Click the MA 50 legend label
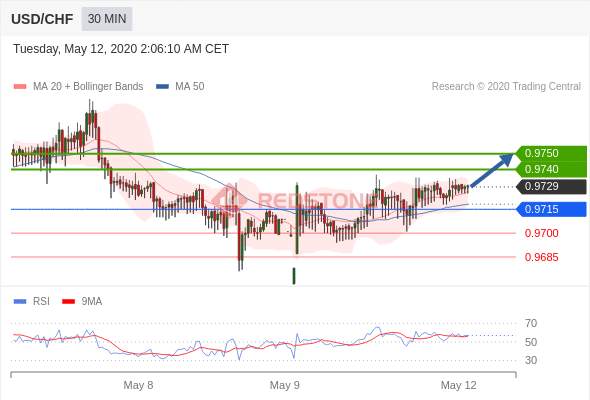 click(x=190, y=86)
